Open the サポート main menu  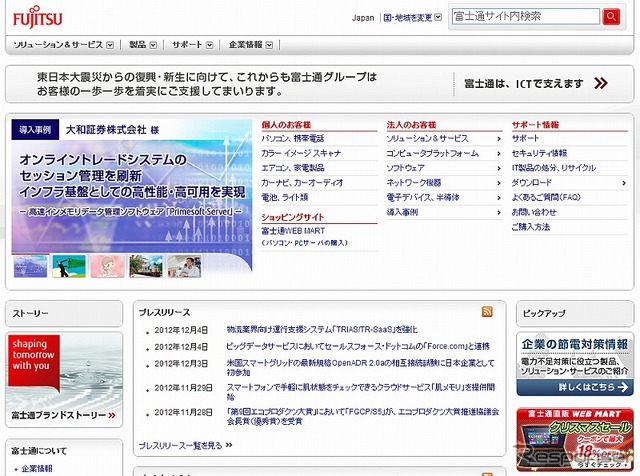click(187, 45)
